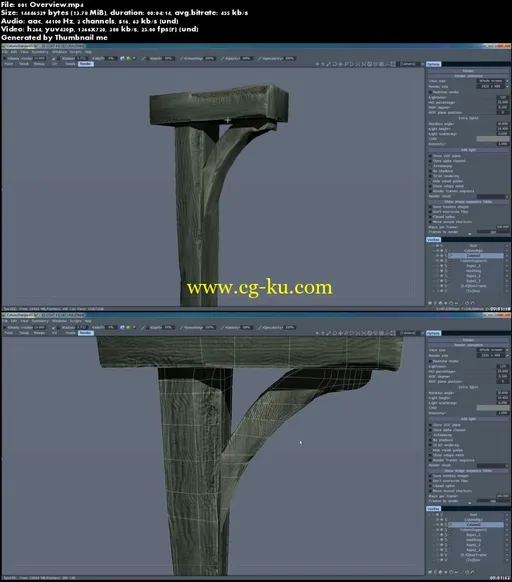Open the View size dropdown in the upper panel
512x582 pixels.
click(x=492, y=81)
